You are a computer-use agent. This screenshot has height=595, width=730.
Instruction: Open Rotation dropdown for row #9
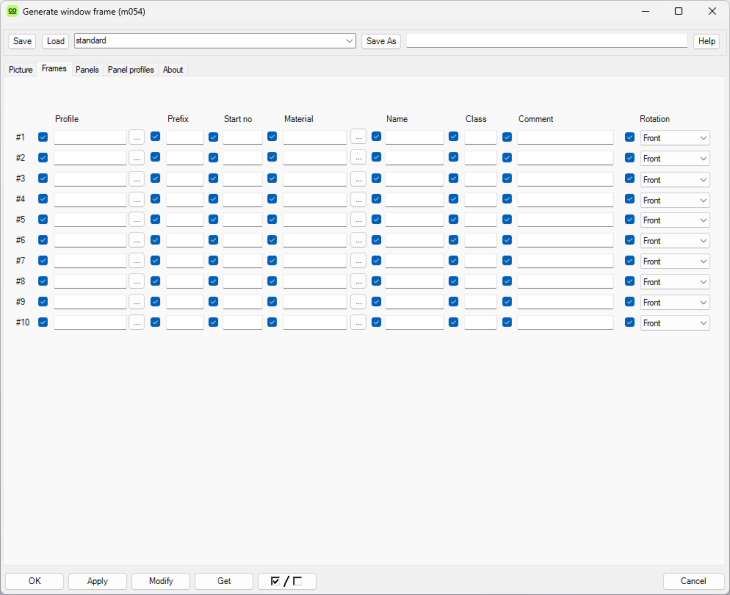pos(675,303)
